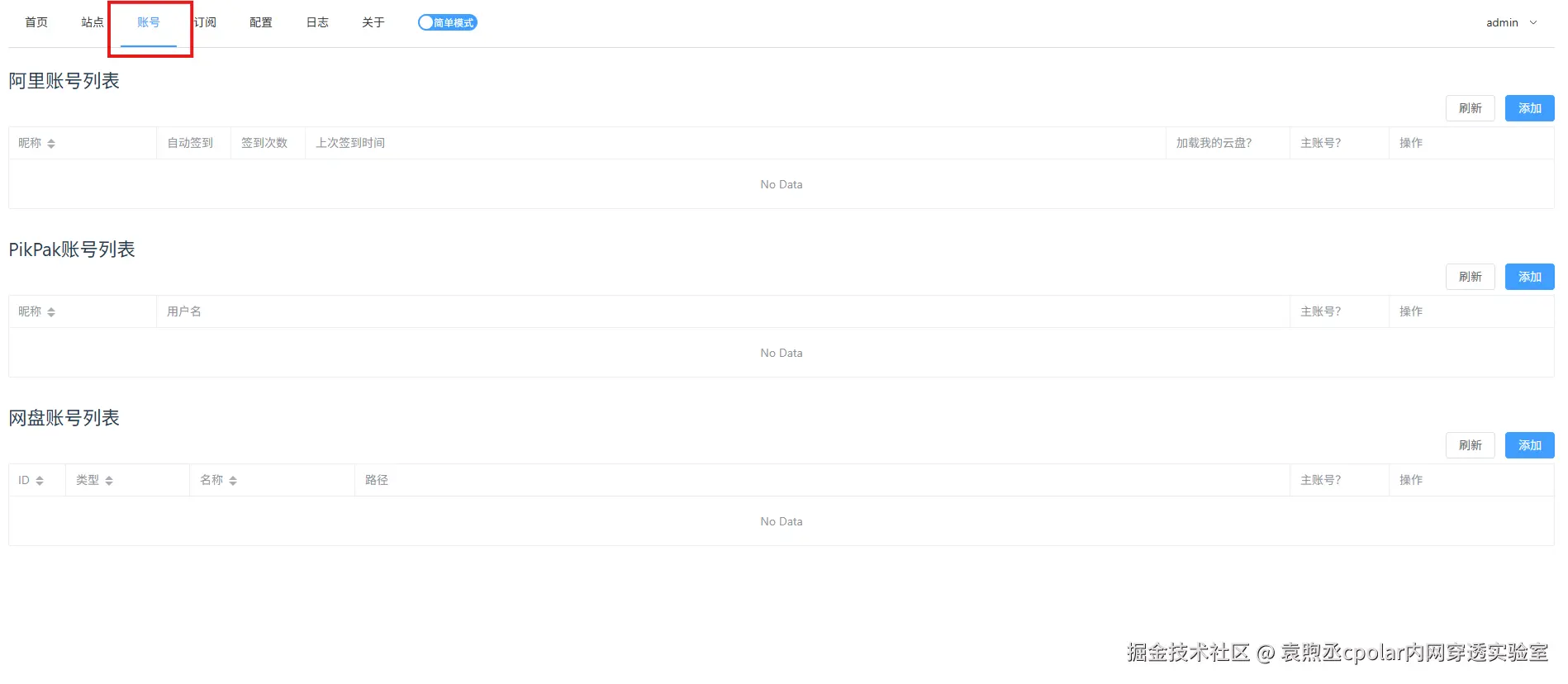Open the 关于 tab
1568x684 pixels.
click(x=373, y=22)
